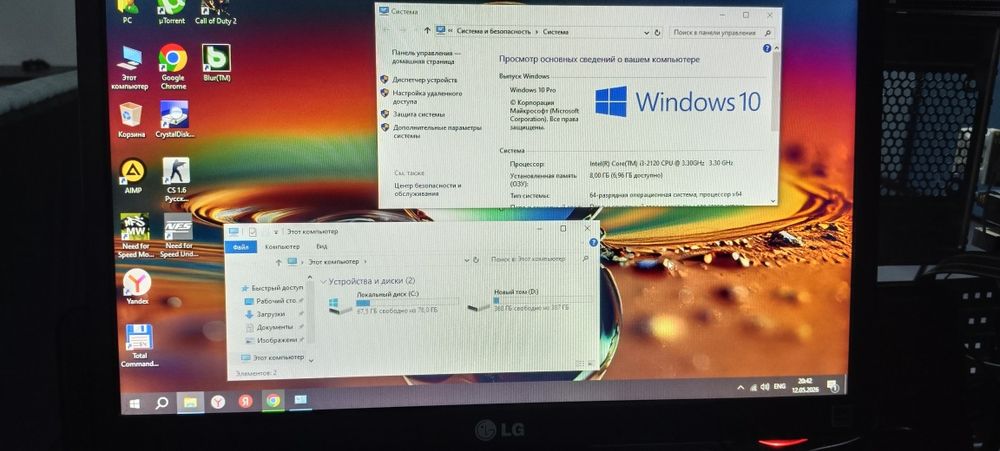Open Need for Speed Most Wanted shortcut

pos(136,235)
